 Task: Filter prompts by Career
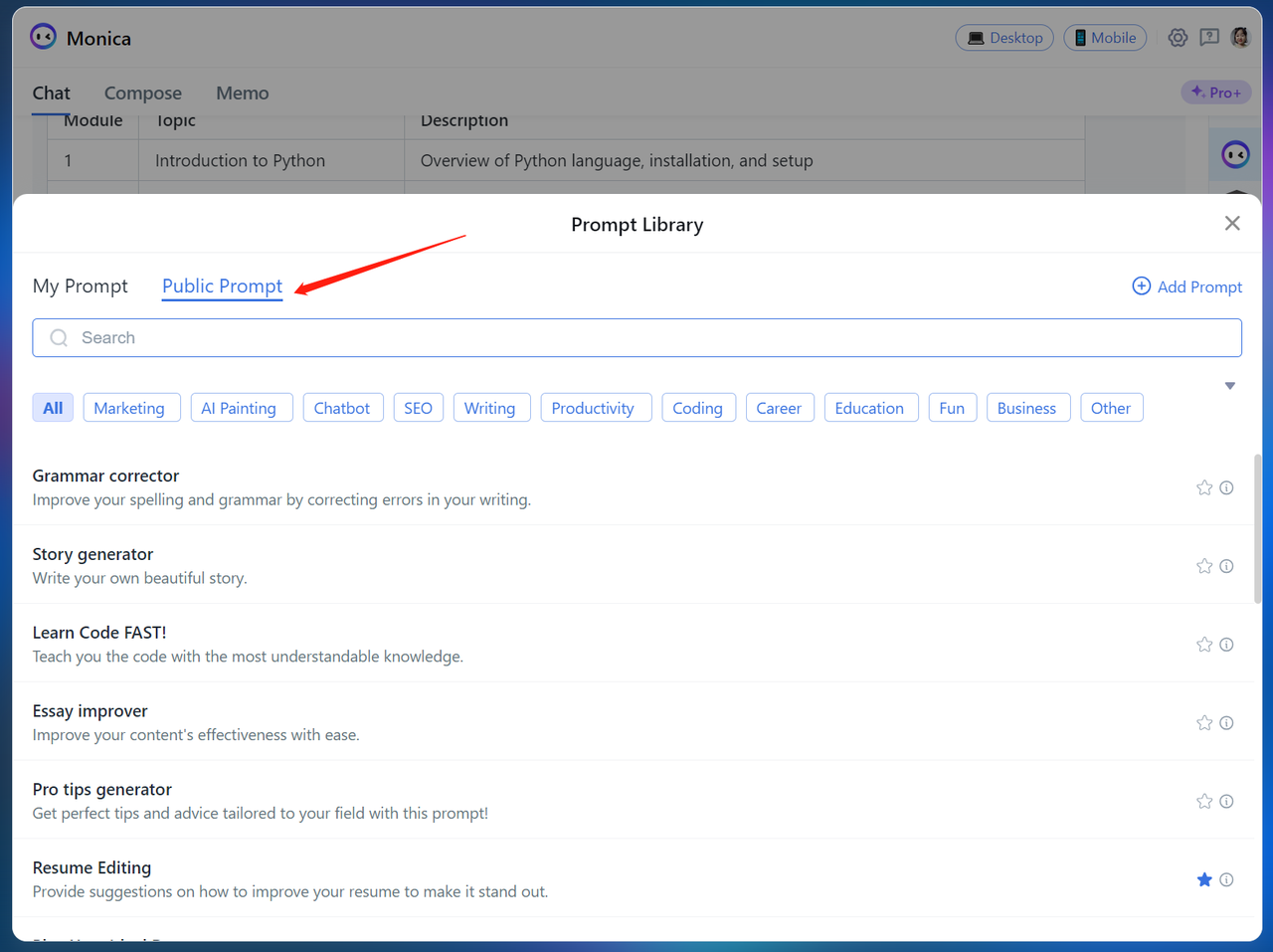(x=779, y=408)
